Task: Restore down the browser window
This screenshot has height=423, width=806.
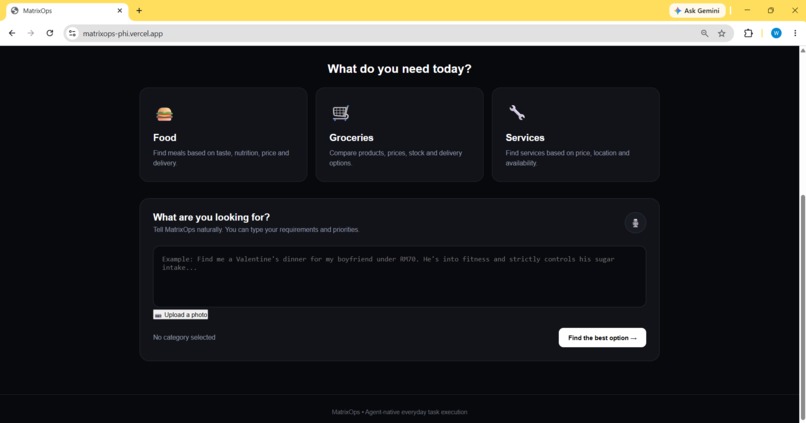Action: 771,10
